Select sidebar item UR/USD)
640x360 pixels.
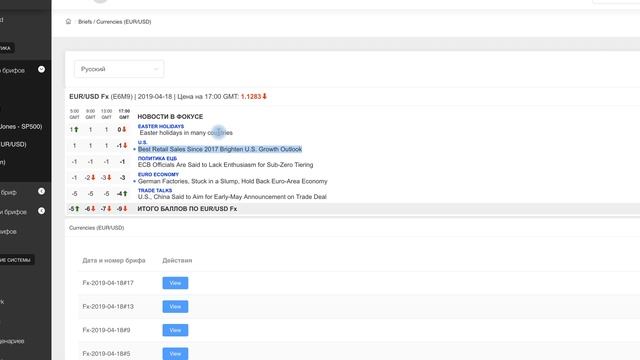pyautogui.click(x=13, y=144)
